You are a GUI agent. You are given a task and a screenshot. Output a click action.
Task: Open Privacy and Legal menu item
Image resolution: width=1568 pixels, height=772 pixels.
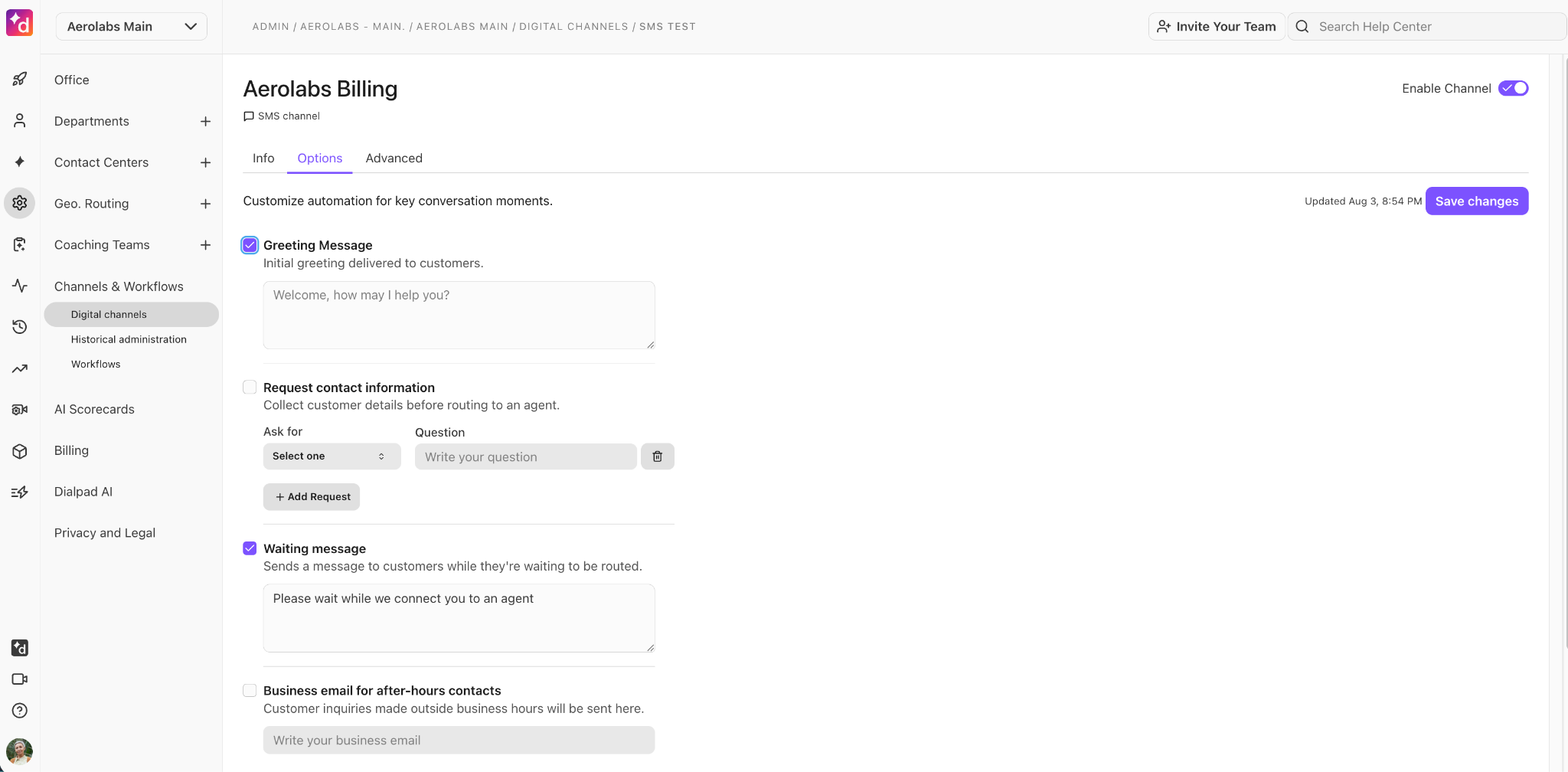pyautogui.click(x=105, y=534)
